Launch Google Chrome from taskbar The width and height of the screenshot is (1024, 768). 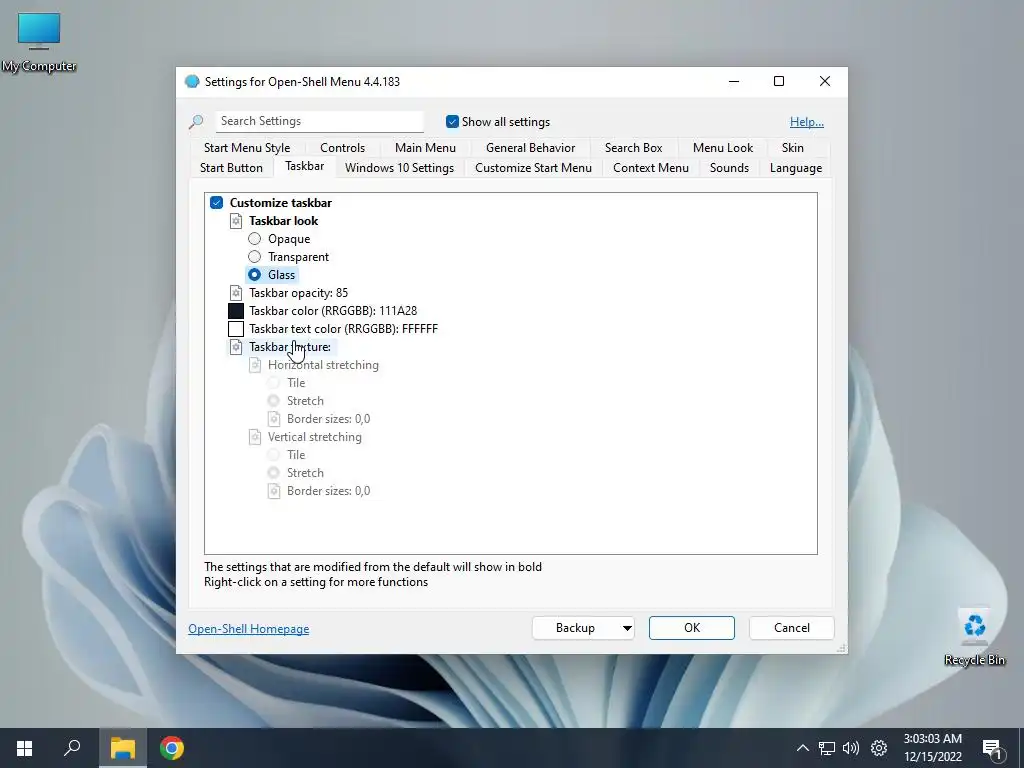(172, 748)
